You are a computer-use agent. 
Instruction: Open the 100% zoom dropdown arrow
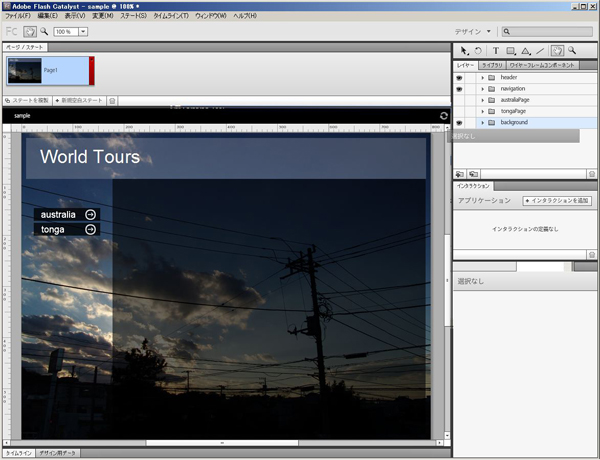83,32
